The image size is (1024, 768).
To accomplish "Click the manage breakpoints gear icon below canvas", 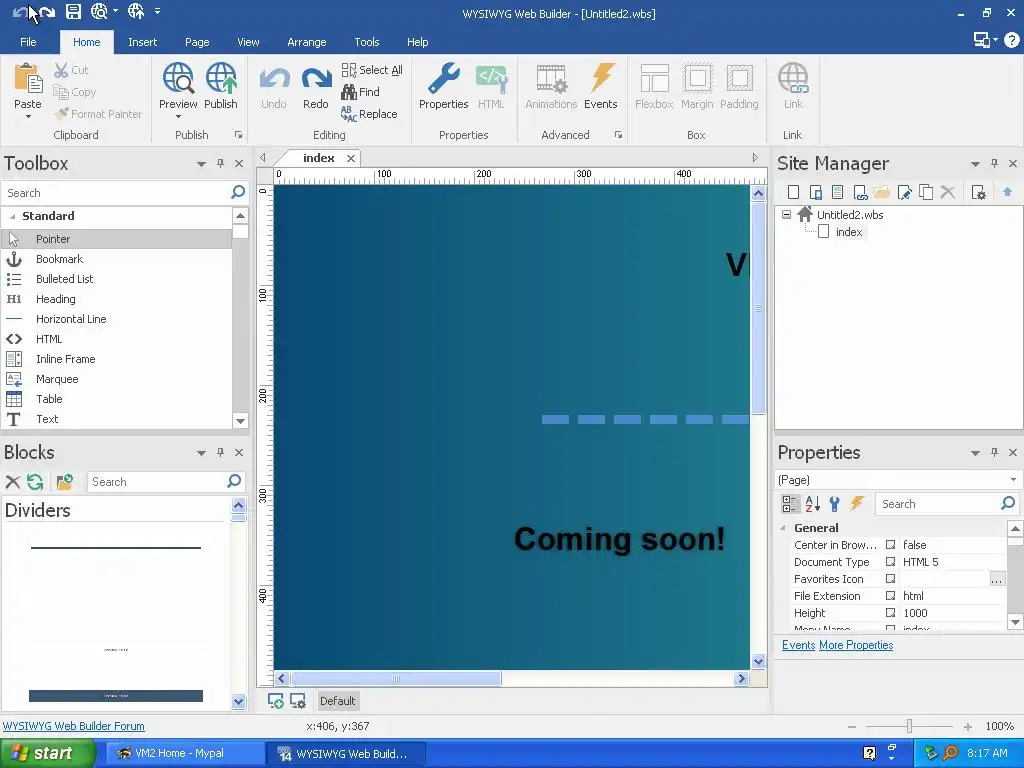I will tap(298, 701).
